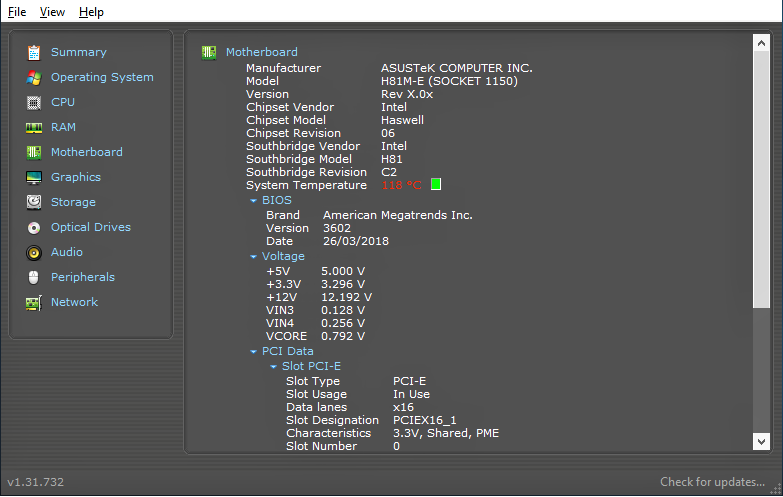Click the ASUSTeK COMPUTER INC. manufacturer value
Screen dimensions: 783x497
456,68
